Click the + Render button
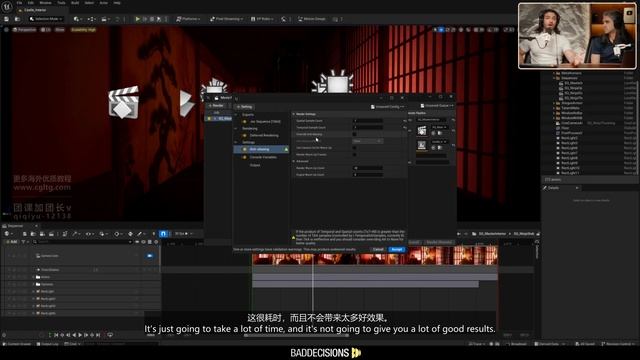 coord(216,106)
